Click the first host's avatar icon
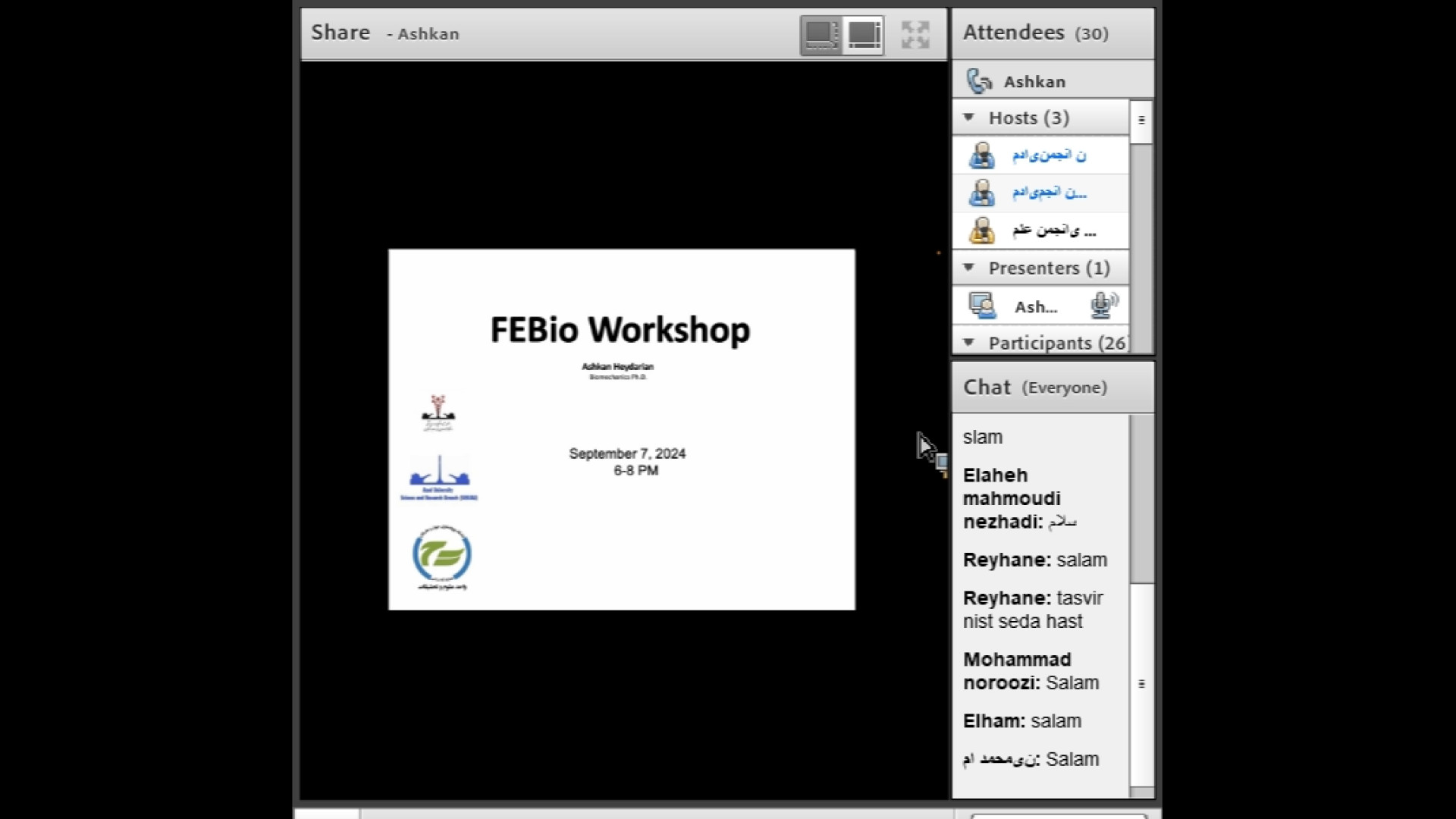This screenshot has width=1456, height=819. [981, 155]
